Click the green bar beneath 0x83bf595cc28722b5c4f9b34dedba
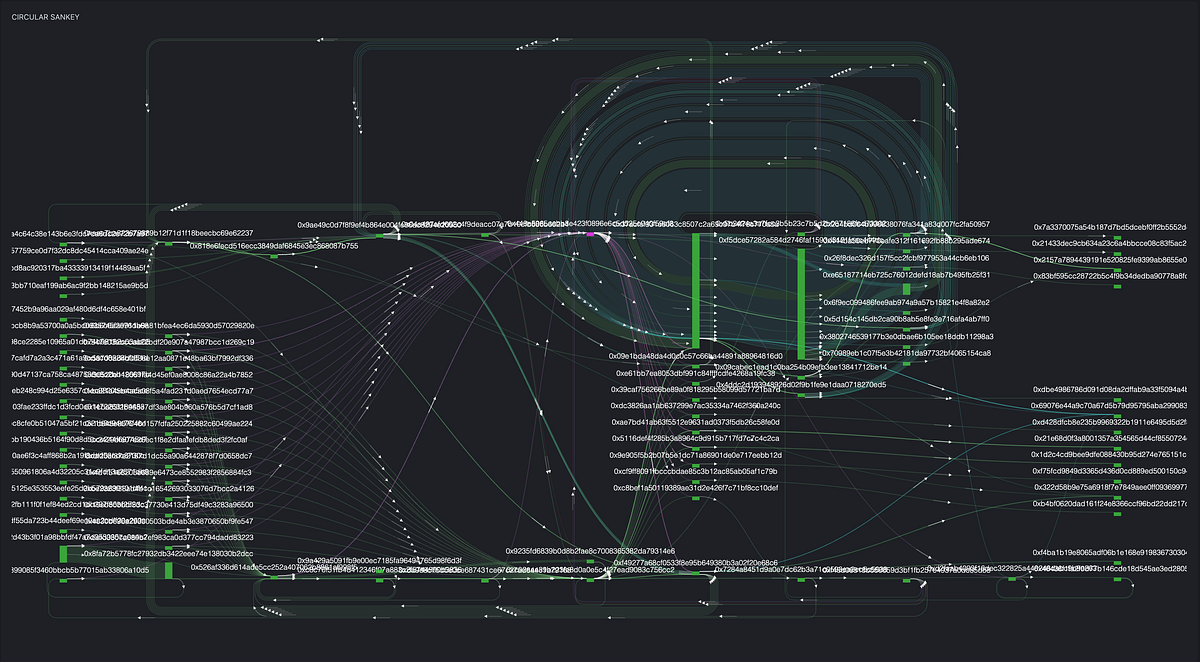1200x662 pixels. [x=1117, y=286]
